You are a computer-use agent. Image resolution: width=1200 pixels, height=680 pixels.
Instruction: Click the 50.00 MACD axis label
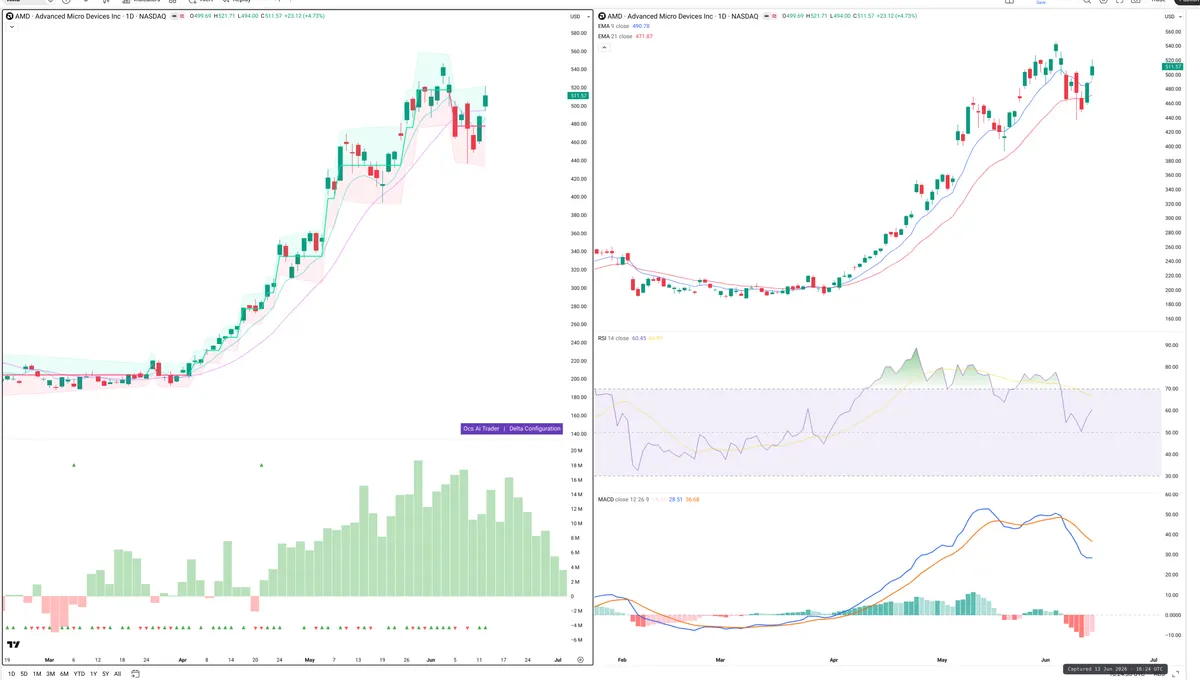click(1172, 514)
